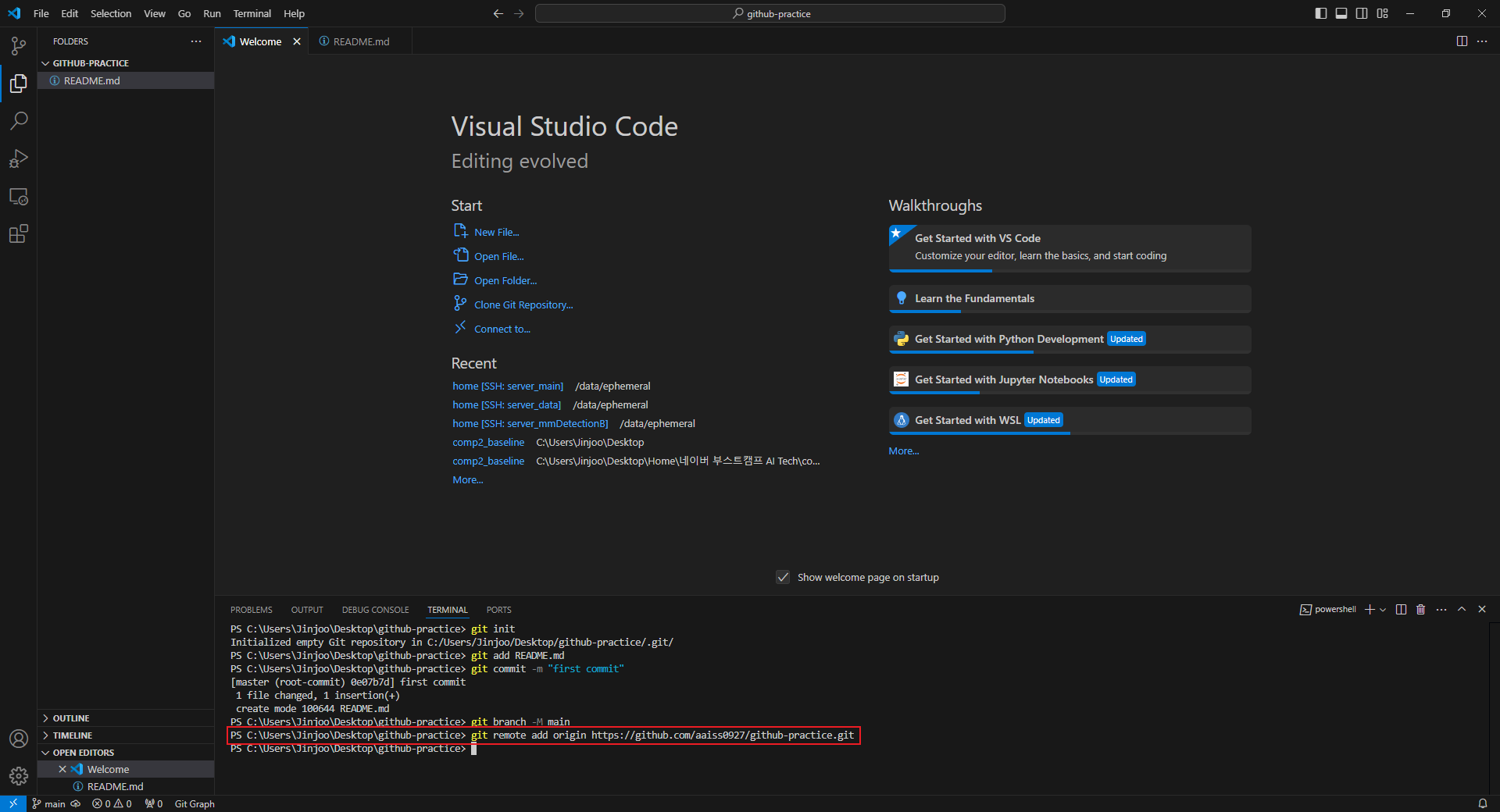Image resolution: width=1500 pixels, height=812 pixels.
Task: Open the Search view icon
Action: [x=19, y=121]
